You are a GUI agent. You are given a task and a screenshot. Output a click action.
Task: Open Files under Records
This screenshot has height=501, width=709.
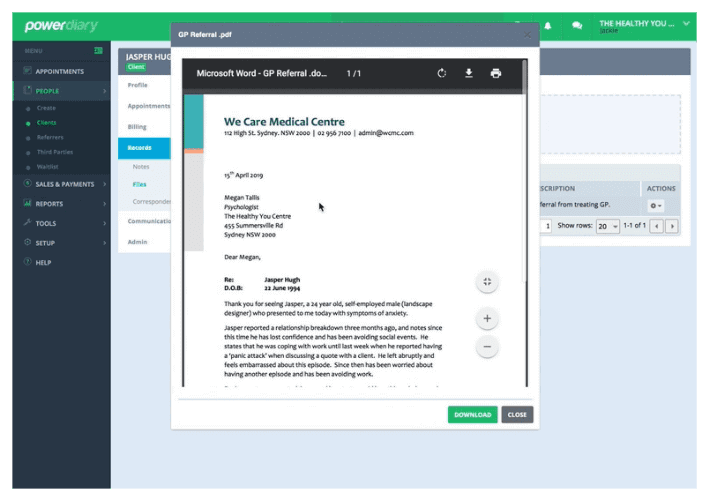(139, 184)
